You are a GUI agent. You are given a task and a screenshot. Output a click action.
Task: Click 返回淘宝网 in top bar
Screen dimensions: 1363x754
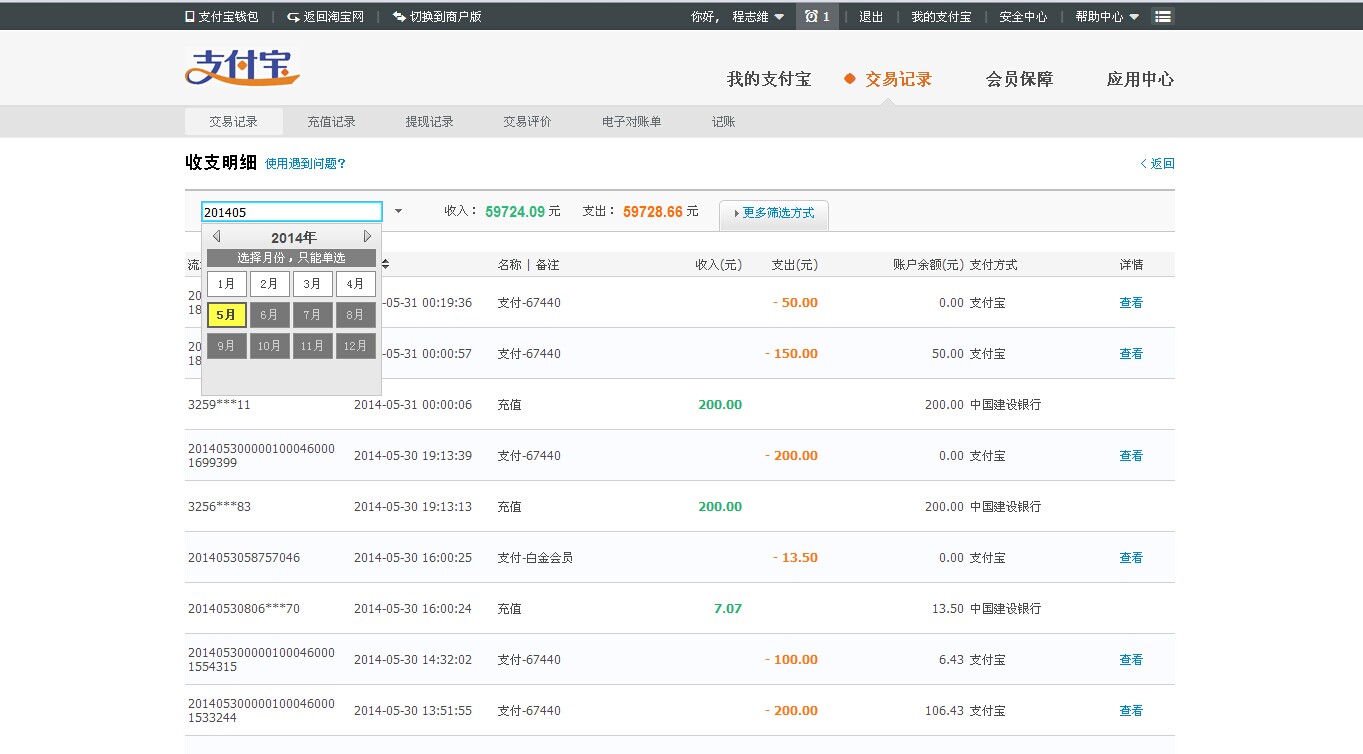click(325, 17)
